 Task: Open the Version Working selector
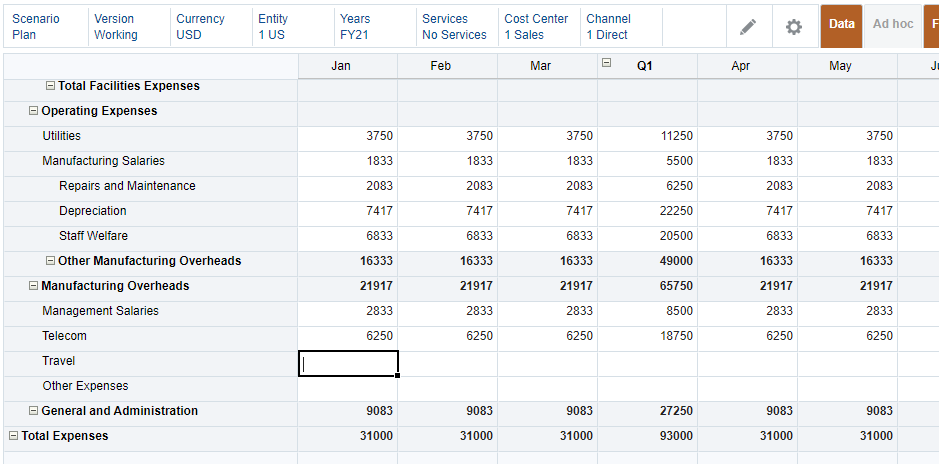tap(129, 27)
